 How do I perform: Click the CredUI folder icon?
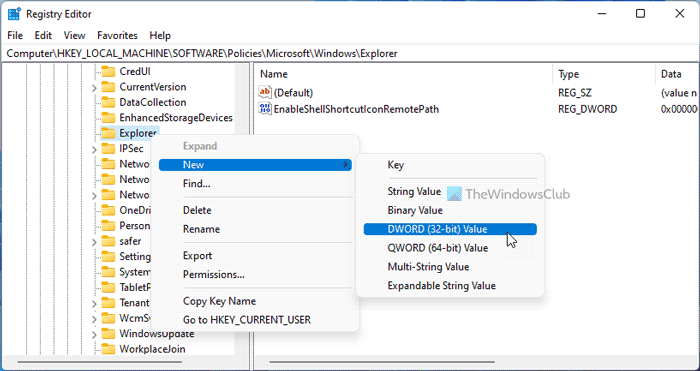click(x=108, y=71)
